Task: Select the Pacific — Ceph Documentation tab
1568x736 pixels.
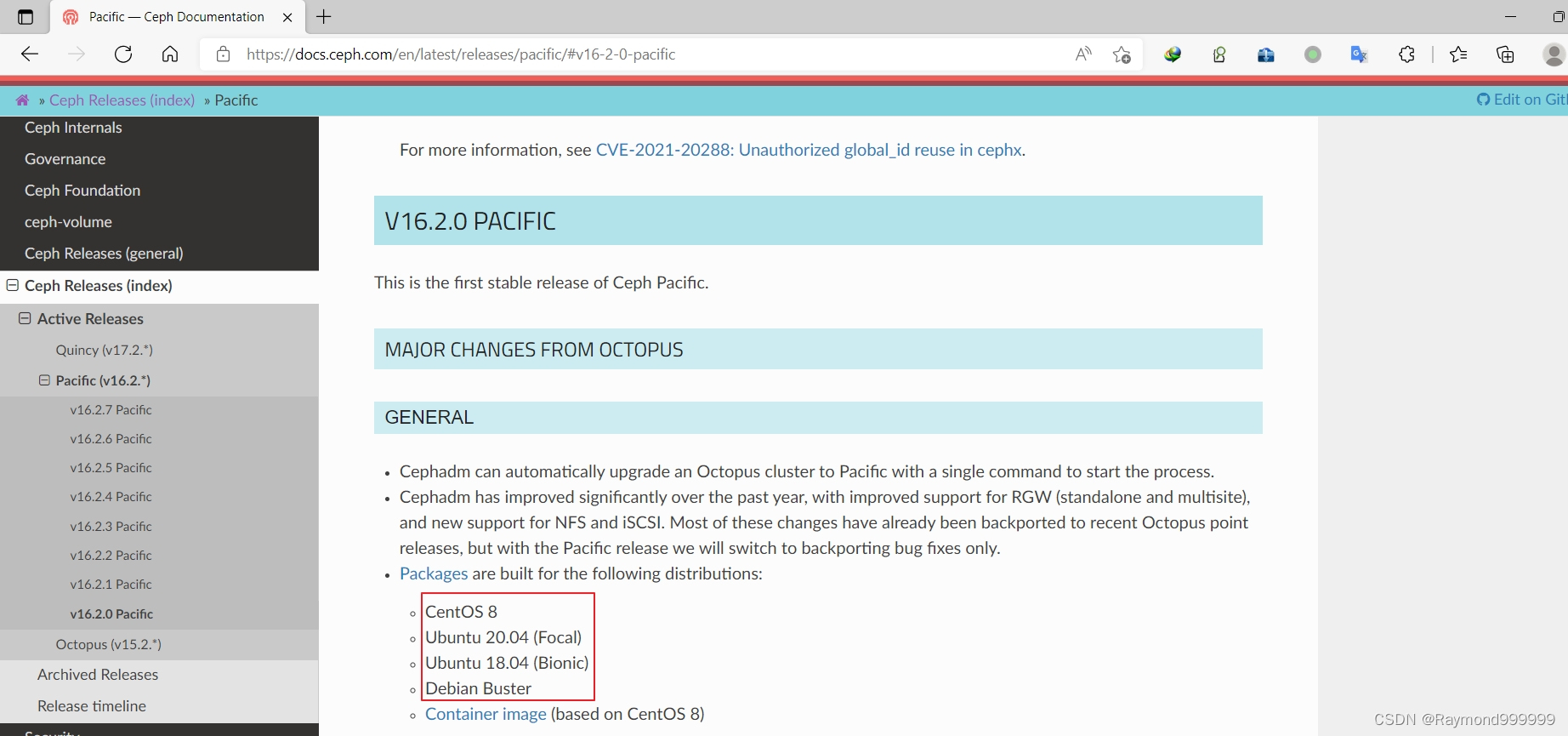Action: 176,17
